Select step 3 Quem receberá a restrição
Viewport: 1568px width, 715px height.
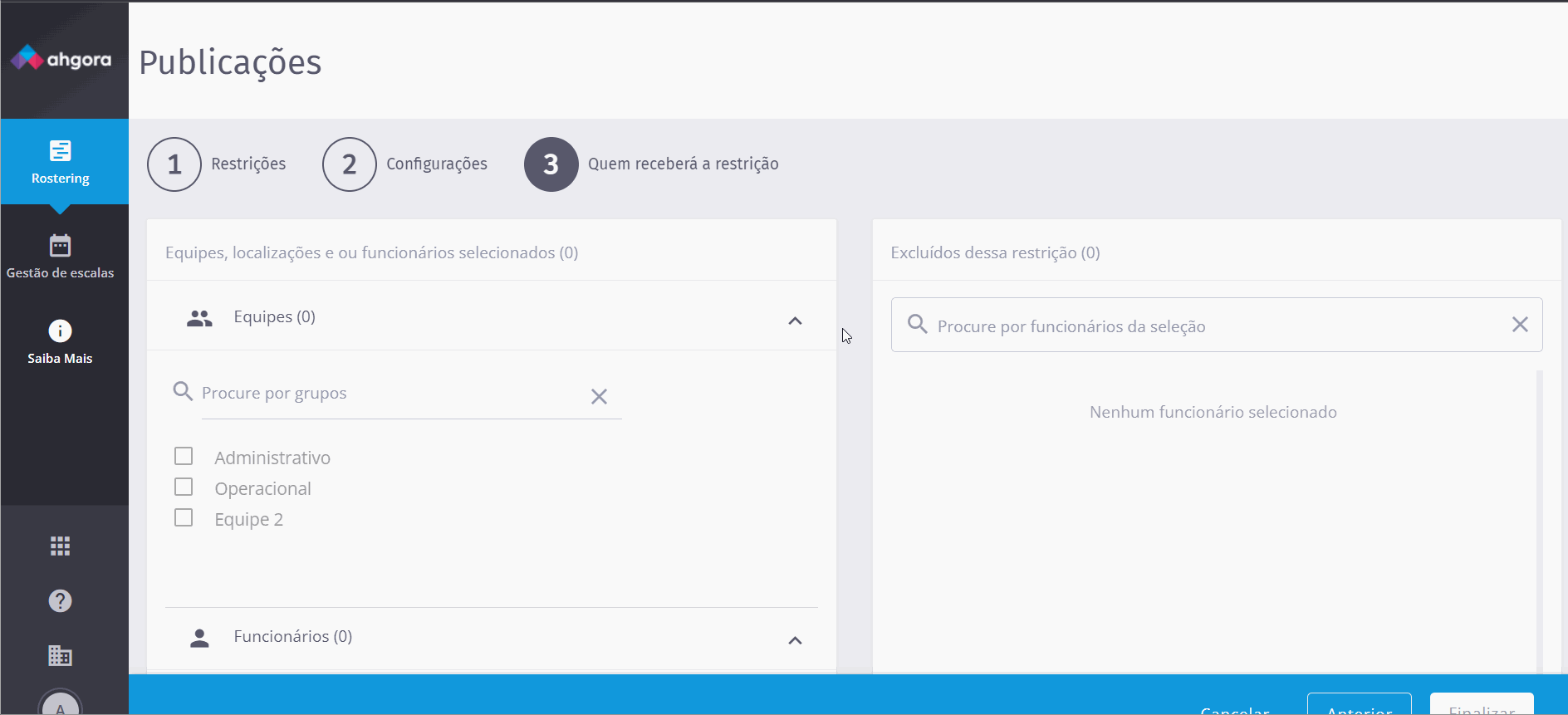tap(652, 164)
